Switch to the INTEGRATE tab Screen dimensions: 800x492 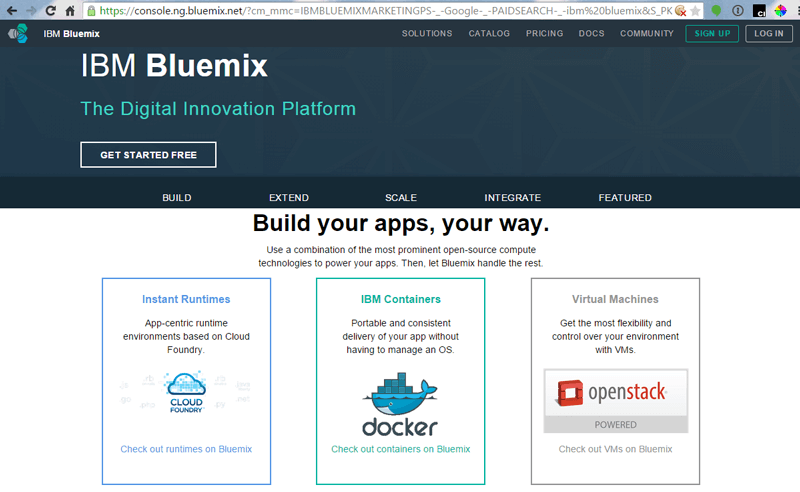coord(513,198)
